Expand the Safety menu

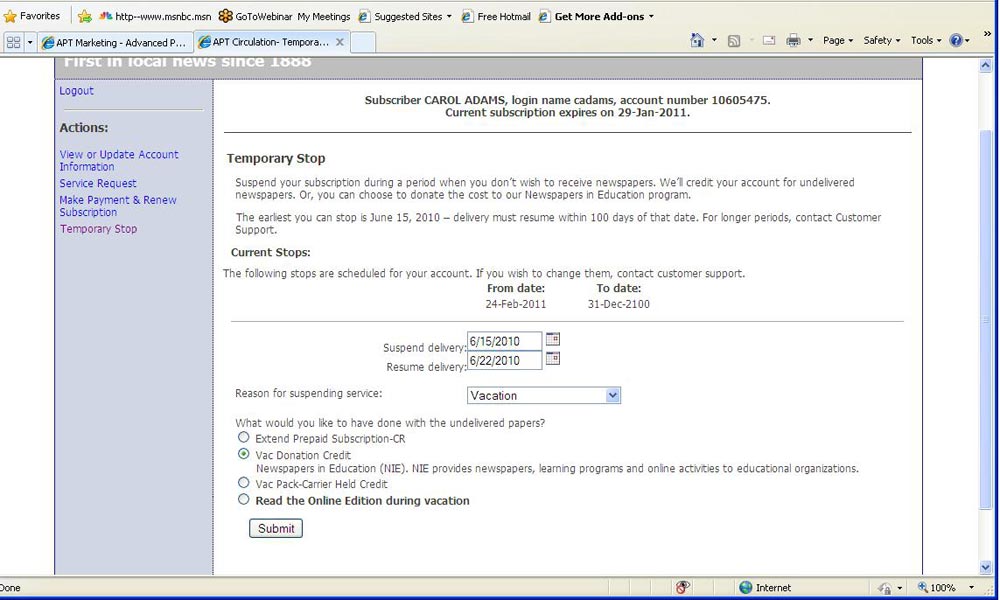pyautogui.click(x=881, y=41)
